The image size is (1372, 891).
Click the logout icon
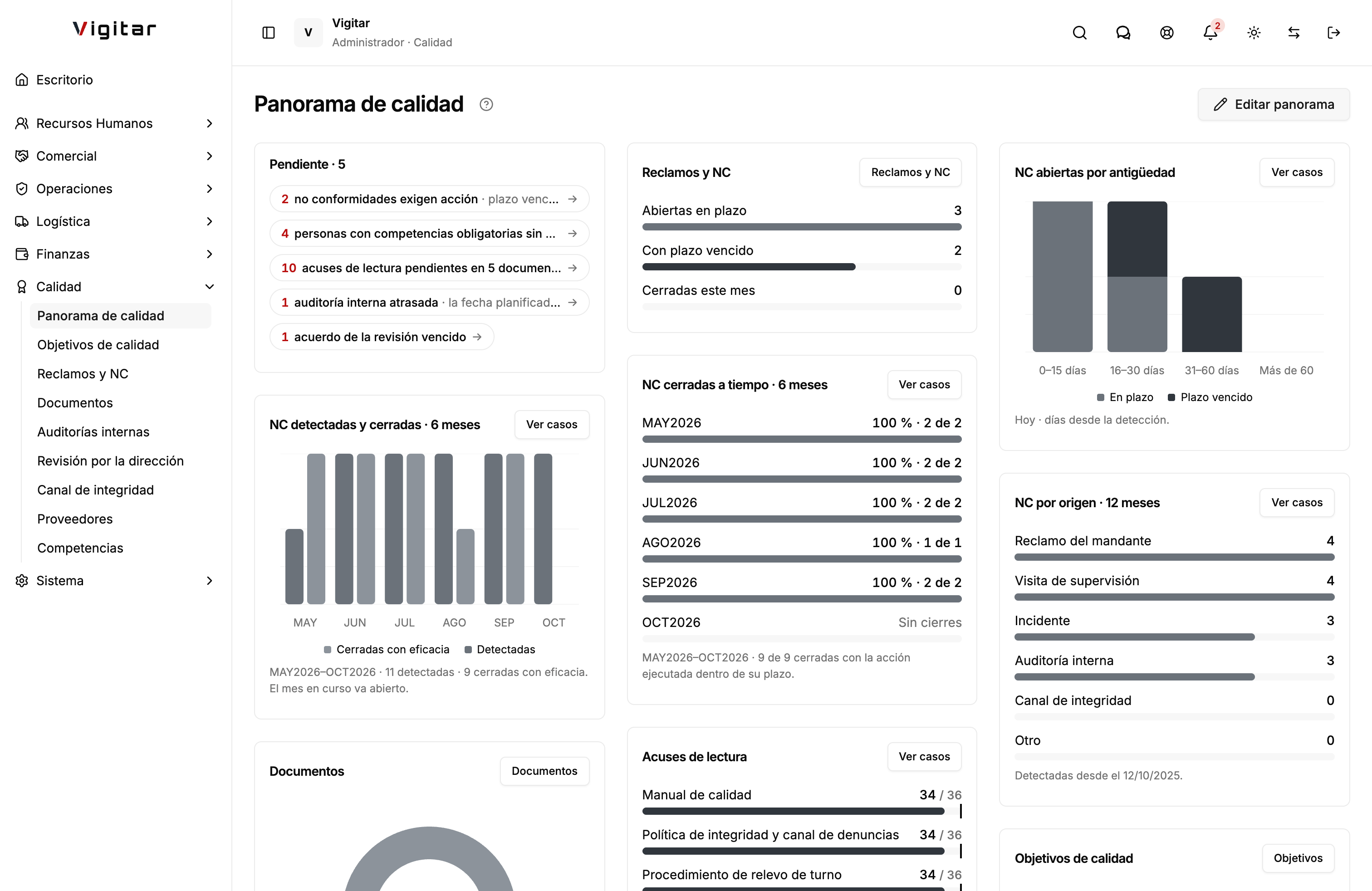[x=1333, y=33]
